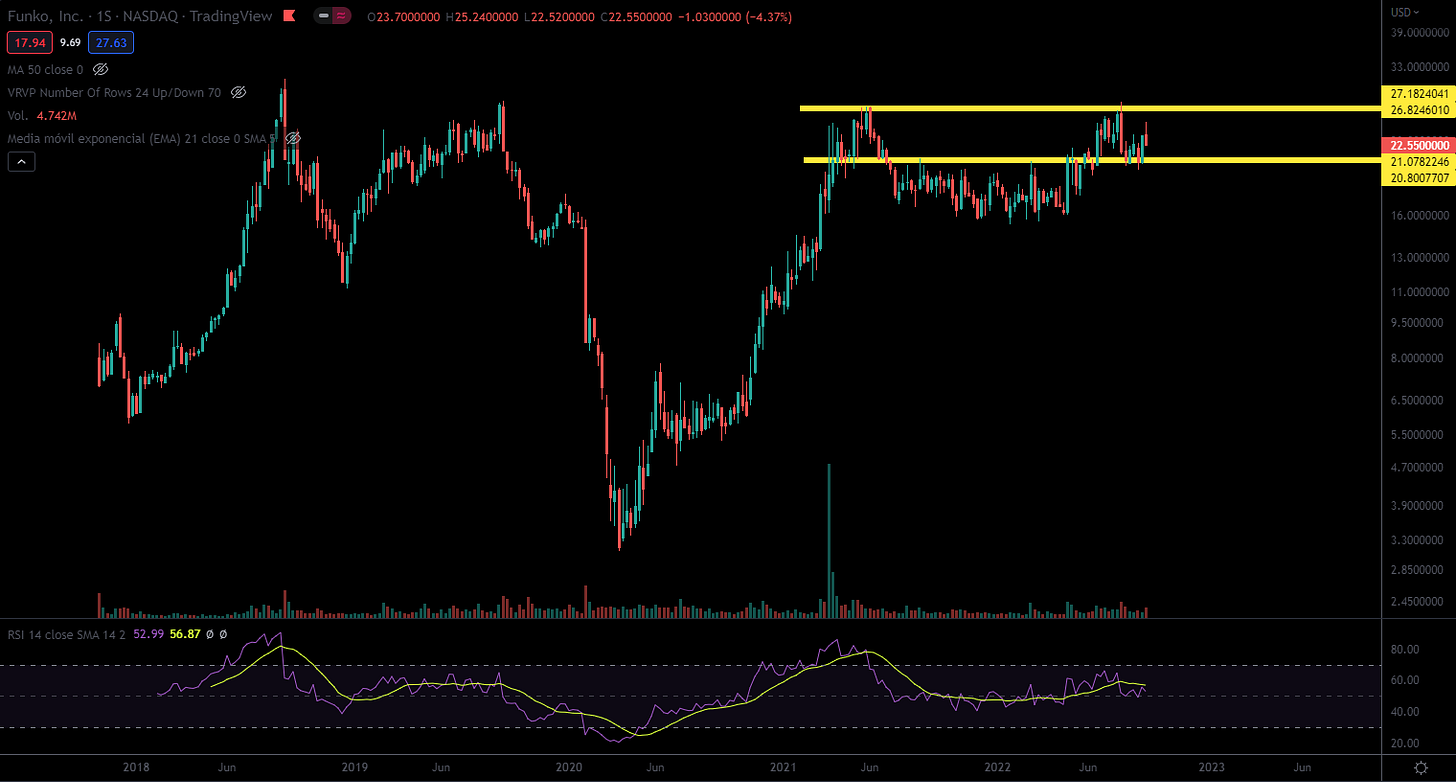Click the Media móvil exponencial (EMA) label
The image size is (1456, 782).
(142, 138)
